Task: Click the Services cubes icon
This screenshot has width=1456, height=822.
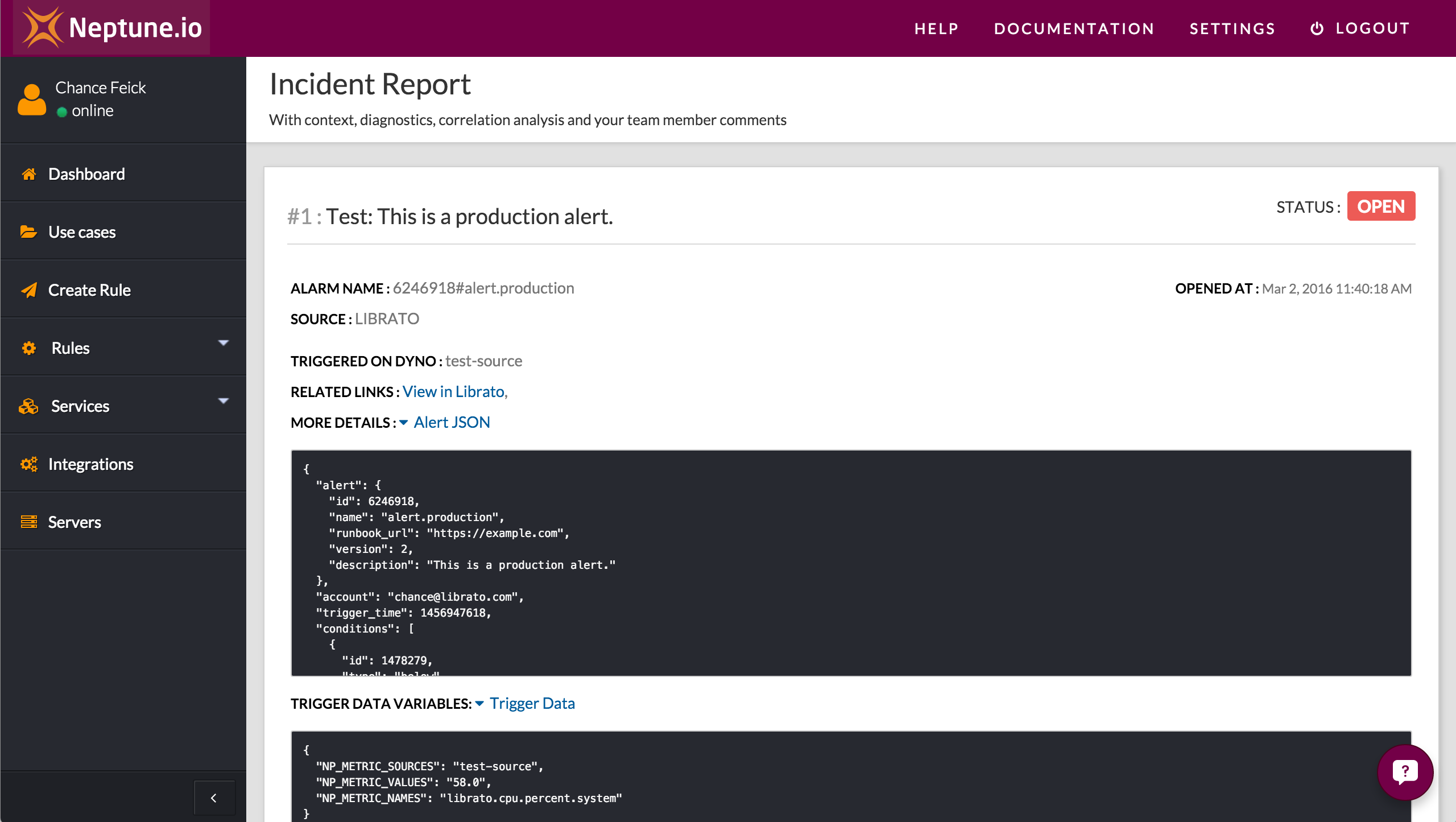Action: pyautogui.click(x=28, y=406)
